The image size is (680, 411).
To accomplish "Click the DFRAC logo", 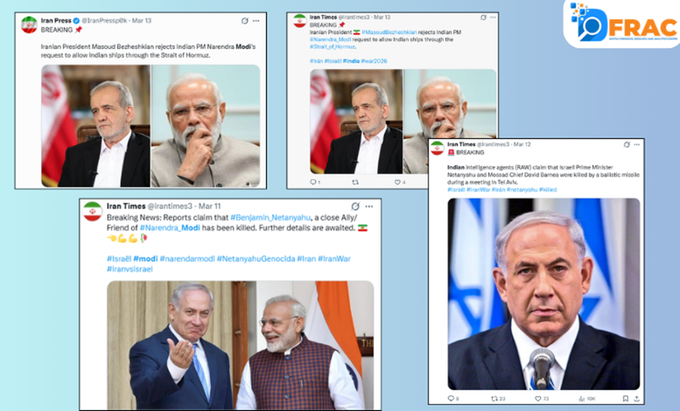I will (624, 24).
